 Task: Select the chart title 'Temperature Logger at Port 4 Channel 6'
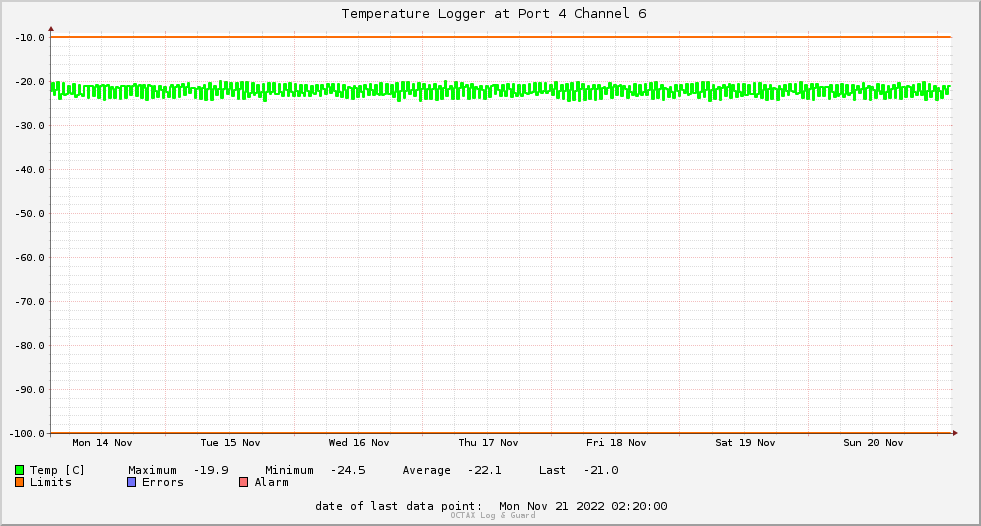pyautogui.click(x=494, y=14)
